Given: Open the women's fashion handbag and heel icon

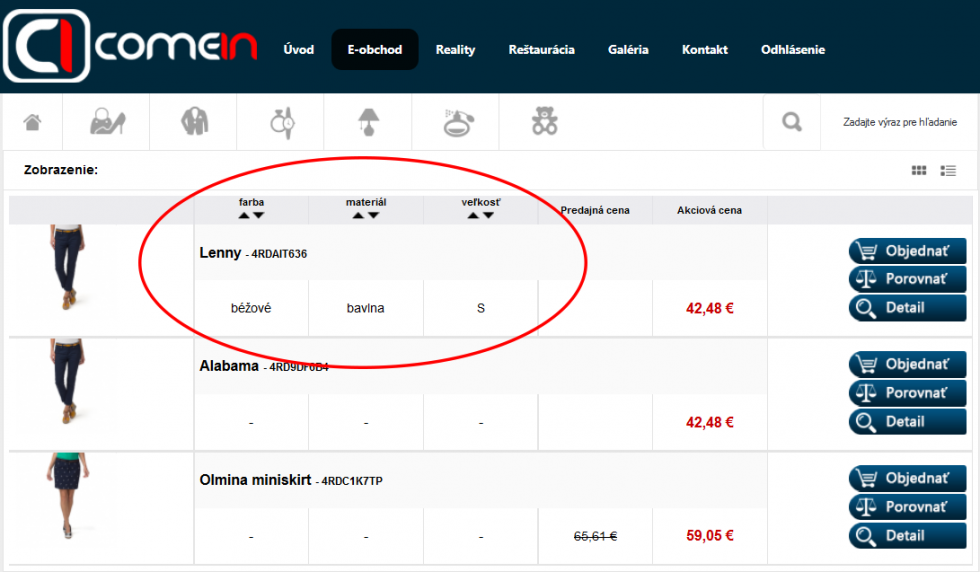Looking at the screenshot, I should 108,121.
